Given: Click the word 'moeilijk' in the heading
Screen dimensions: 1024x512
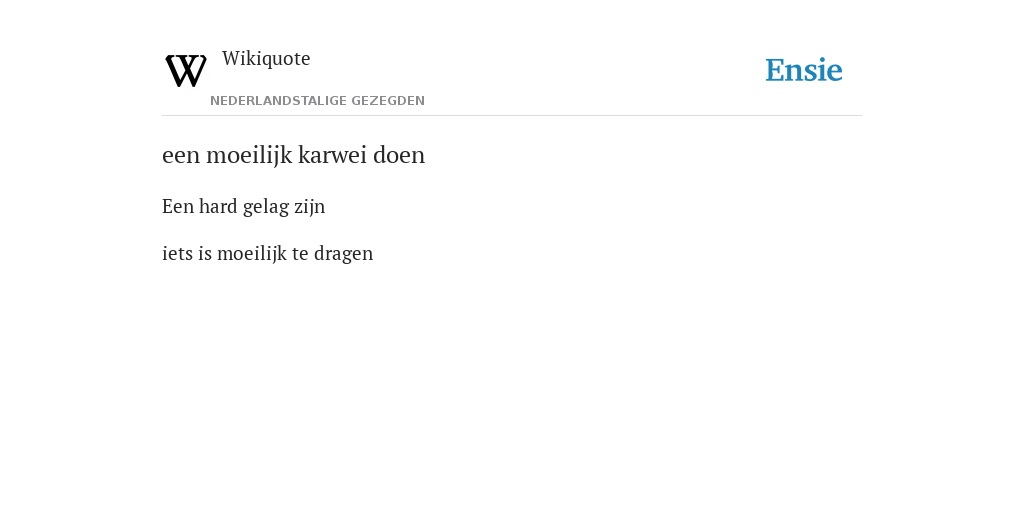Looking at the screenshot, I should [249, 156].
